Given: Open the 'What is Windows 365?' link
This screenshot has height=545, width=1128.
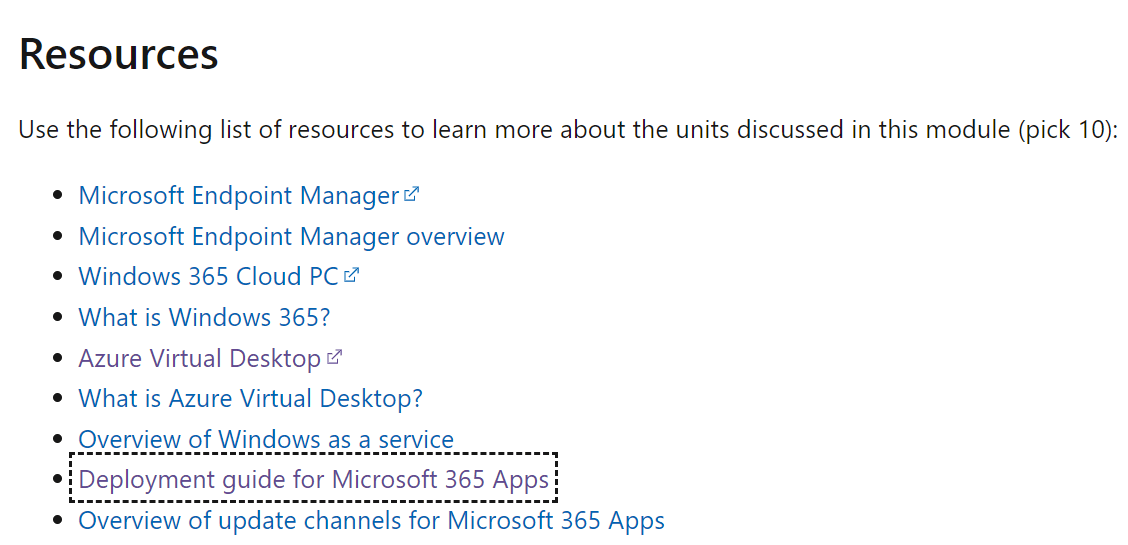Looking at the screenshot, I should tap(204, 318).
